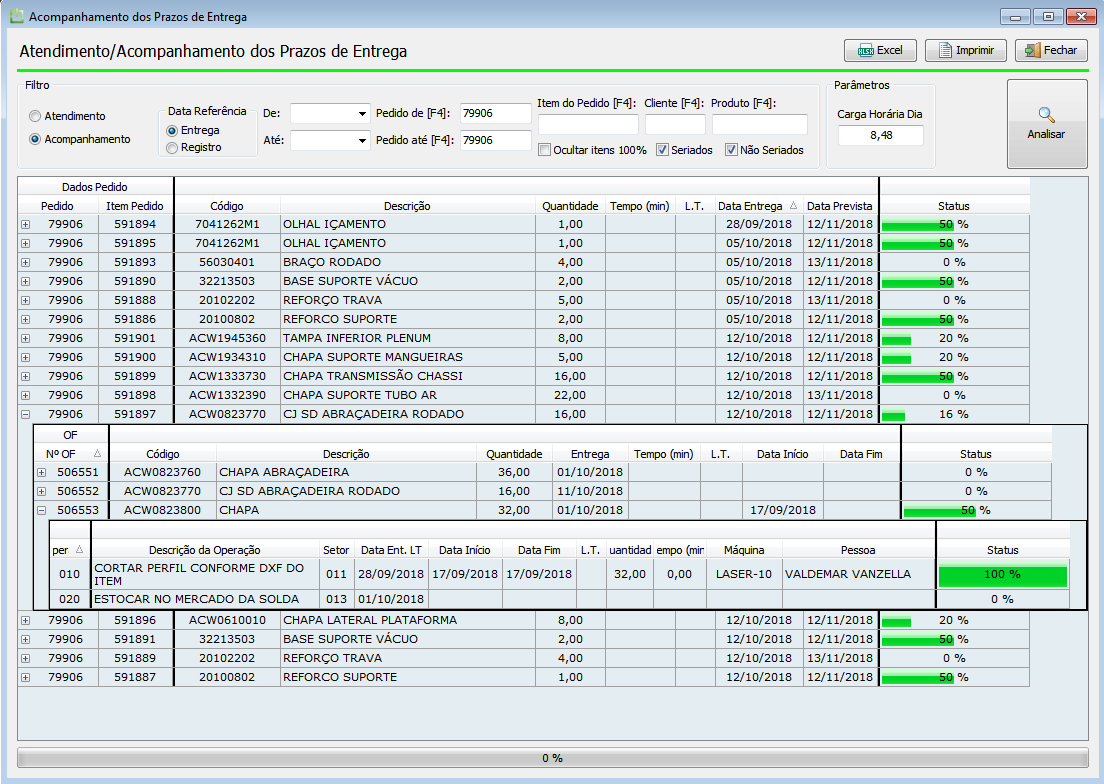Expand OF 506551 CHAPA ABRAÇADEIRA row

click(x=42, y=472)
